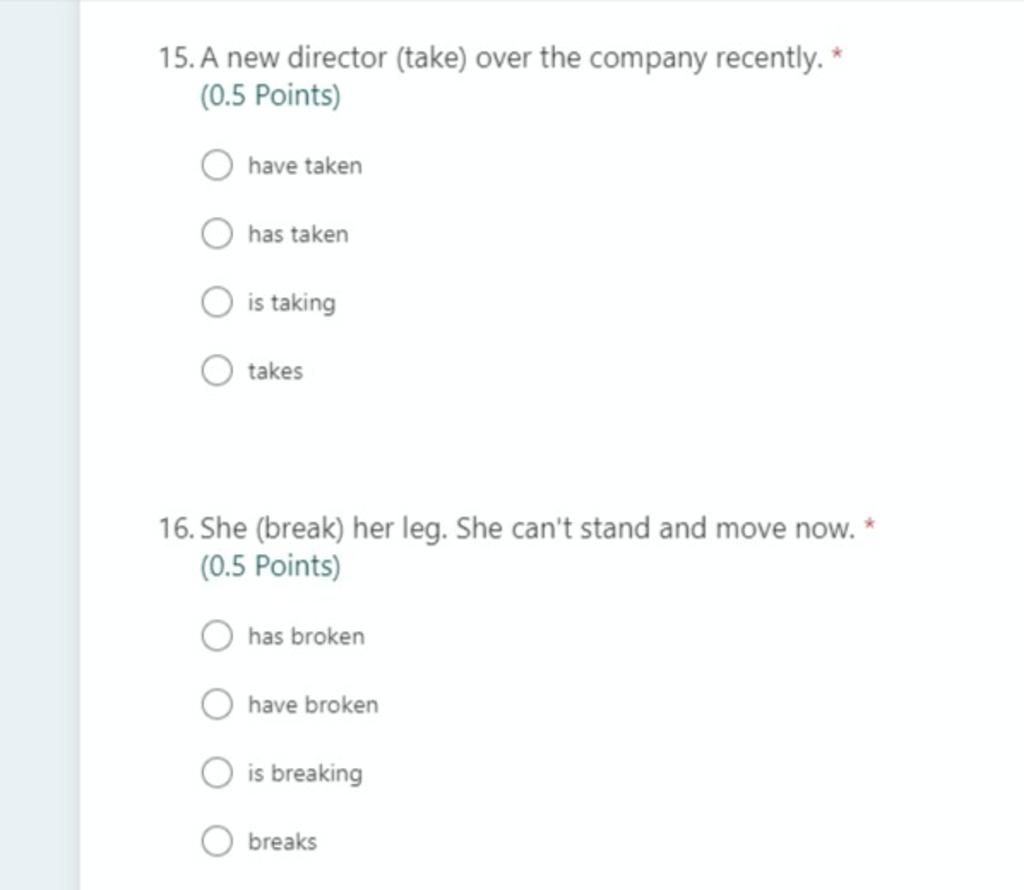
Task: Click question 16 text about broken leg
Action: click(x=527, y=529)
